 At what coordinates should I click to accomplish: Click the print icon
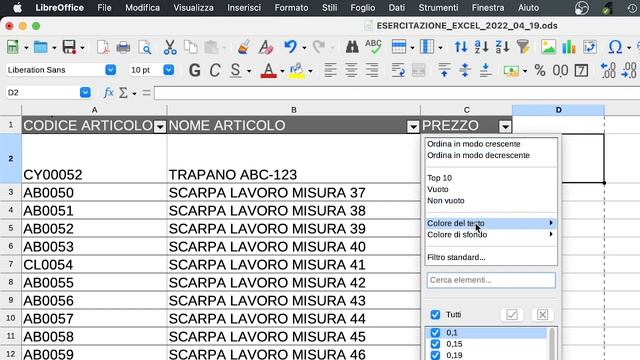[x=123, y=47]
